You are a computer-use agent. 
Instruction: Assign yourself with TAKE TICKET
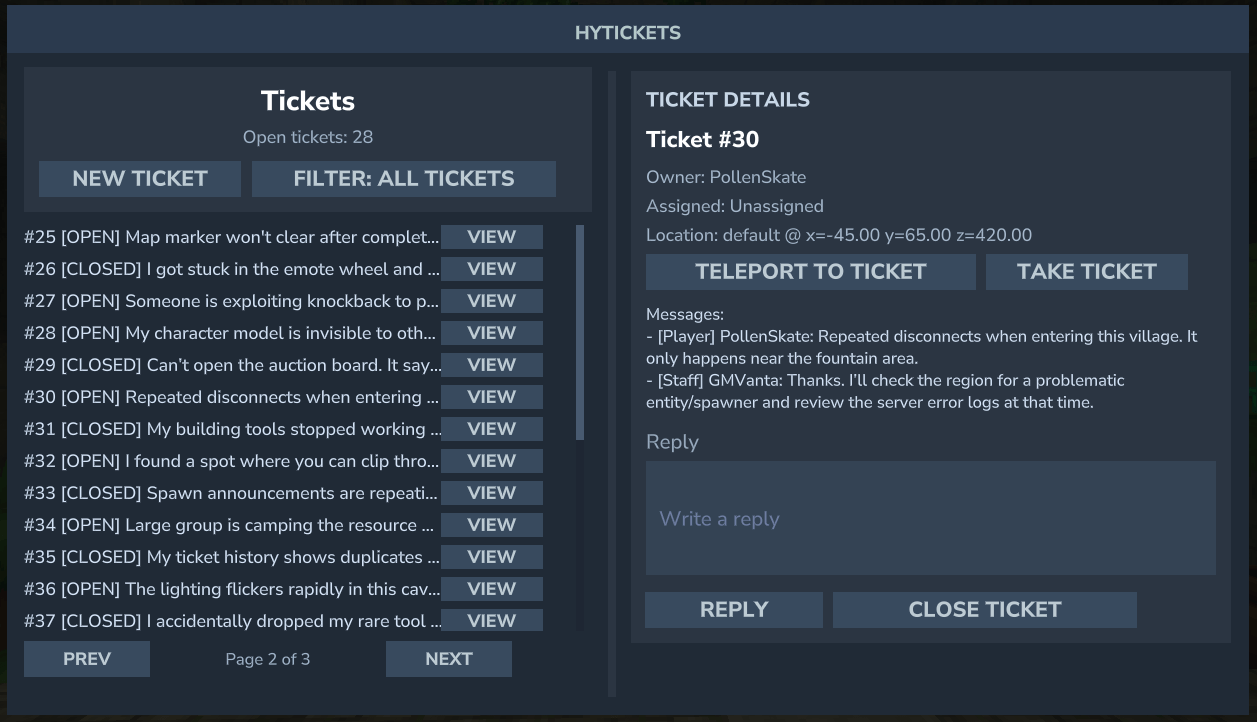(x=1086, y=272)
